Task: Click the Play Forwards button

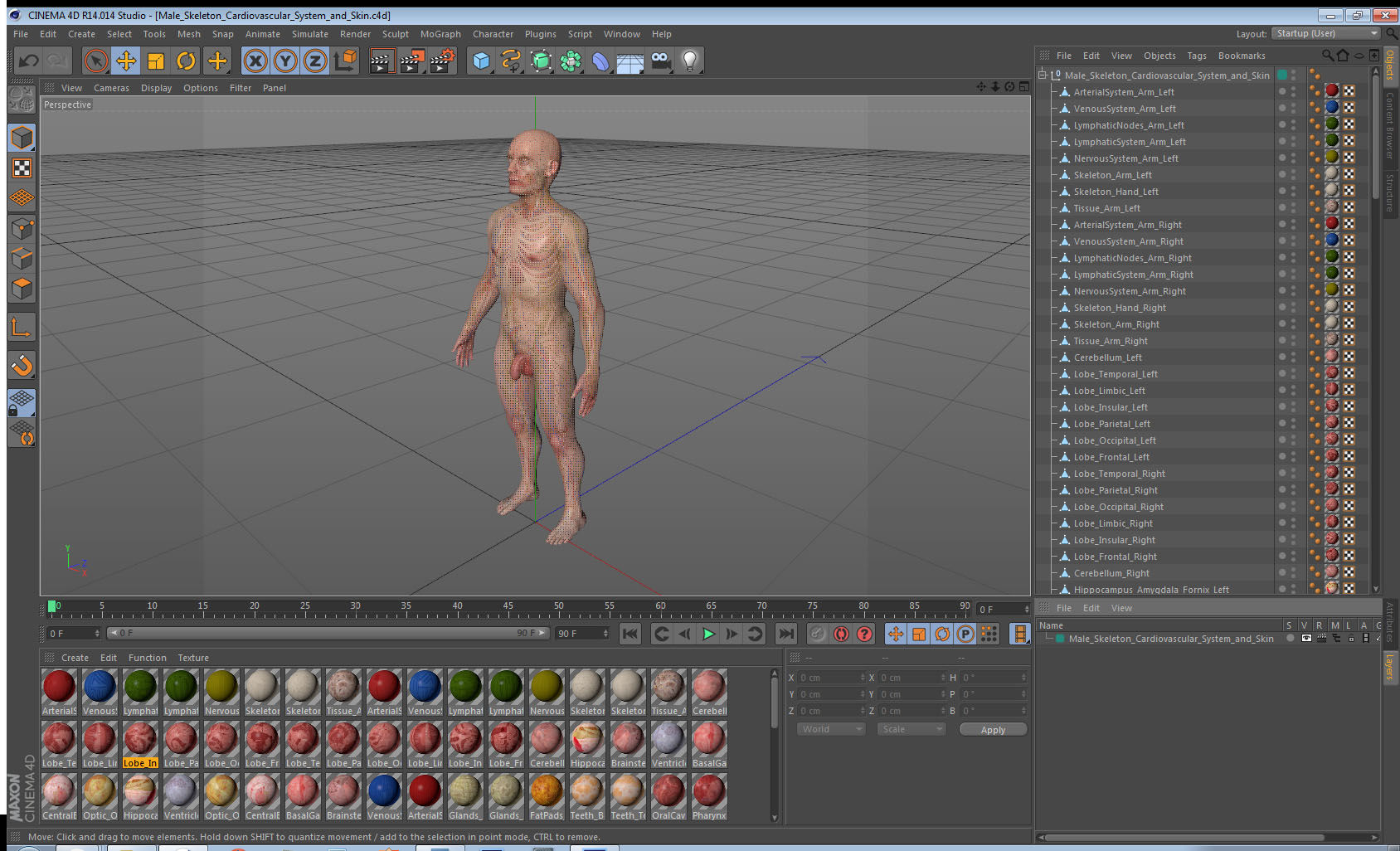Action: tap(708, 634)
